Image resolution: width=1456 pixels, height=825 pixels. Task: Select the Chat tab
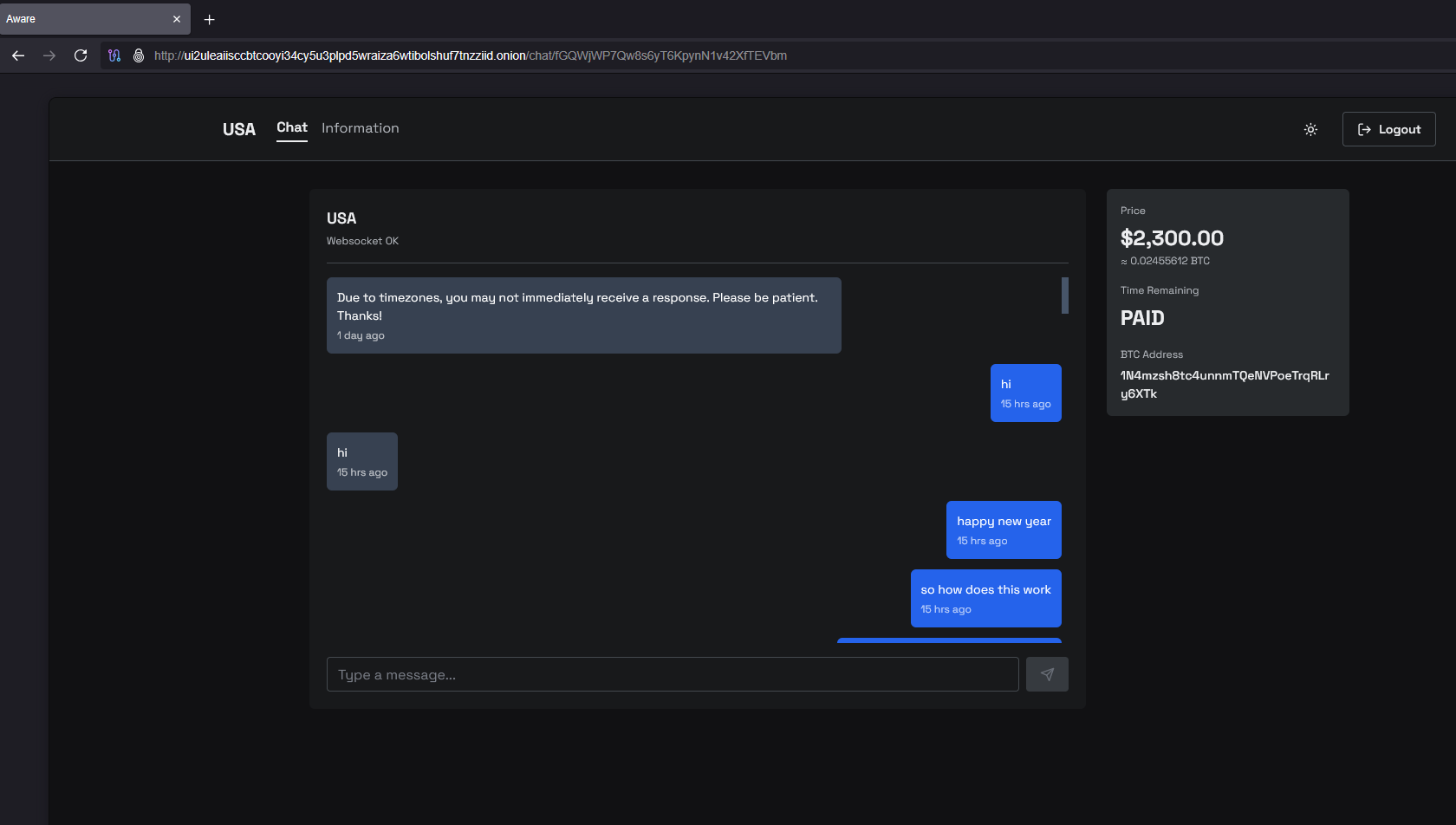tap(291, 127)
